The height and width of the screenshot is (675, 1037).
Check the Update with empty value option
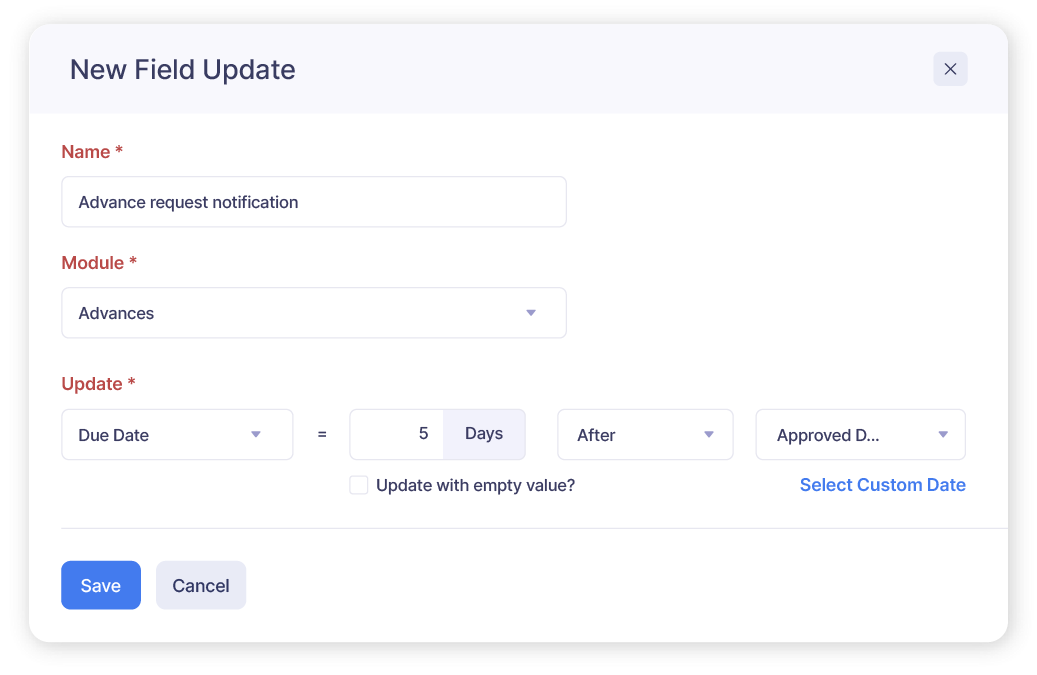(358, 484)
